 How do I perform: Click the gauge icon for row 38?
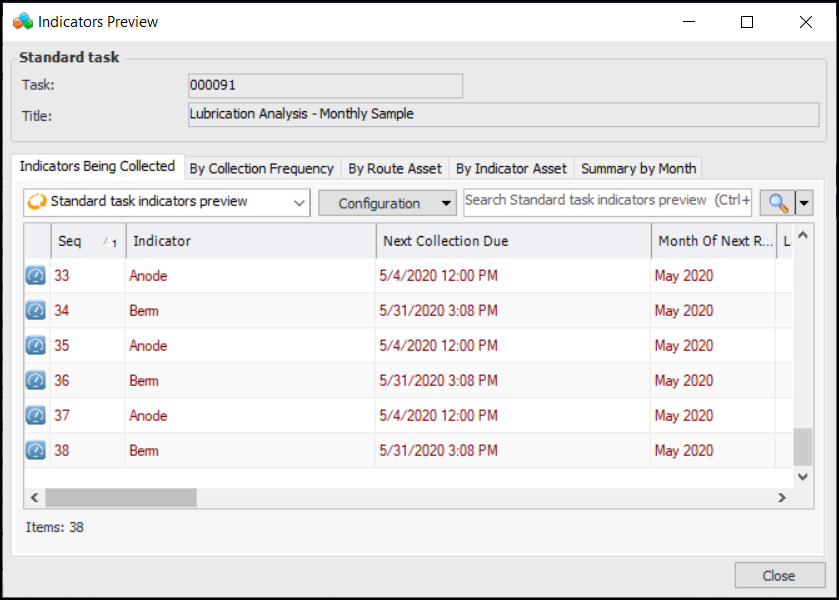[35, 451]
